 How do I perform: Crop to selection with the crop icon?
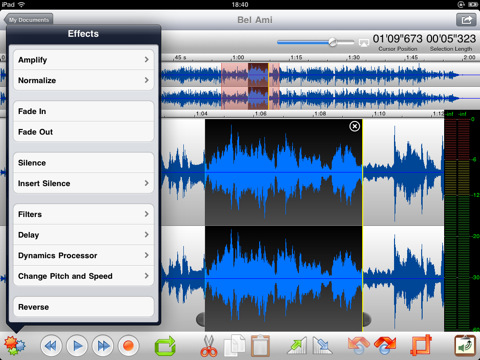click(421, 346)
